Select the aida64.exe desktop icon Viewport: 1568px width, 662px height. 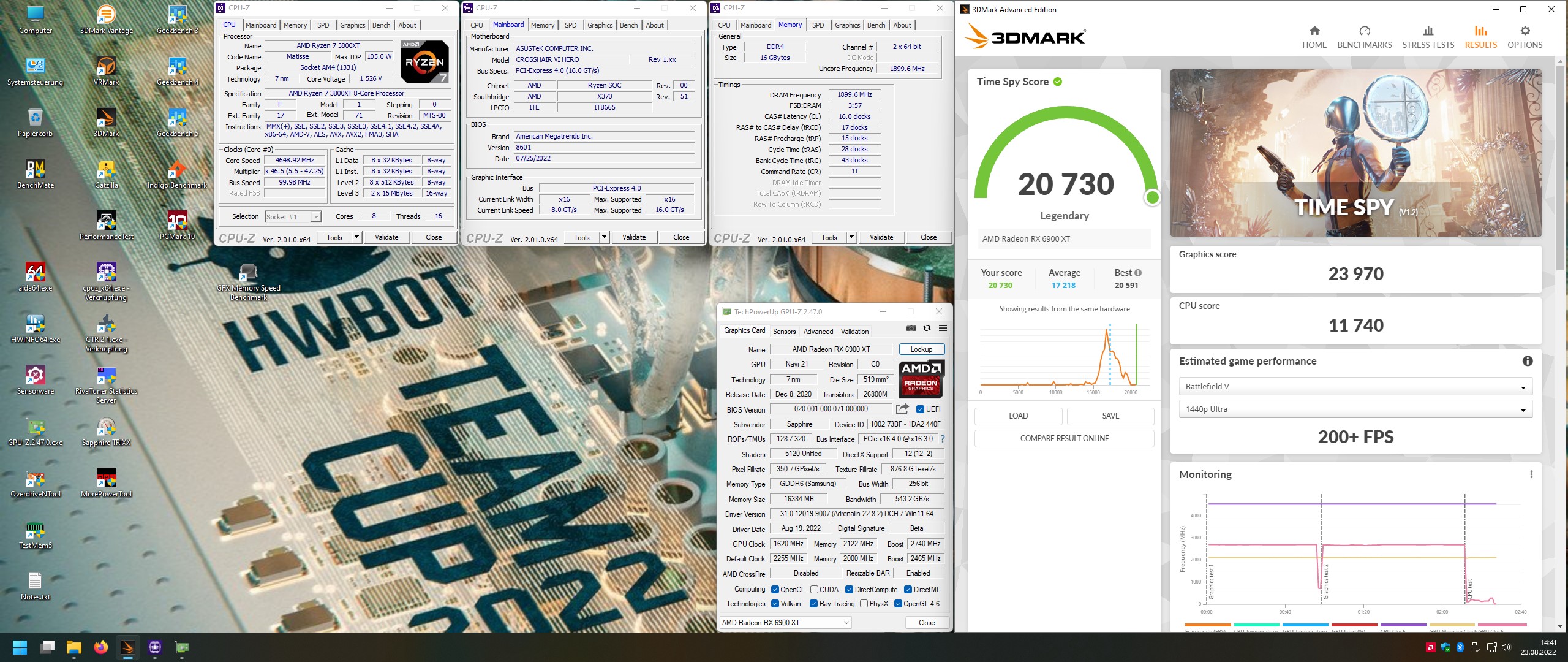click(x=35, y=277)
